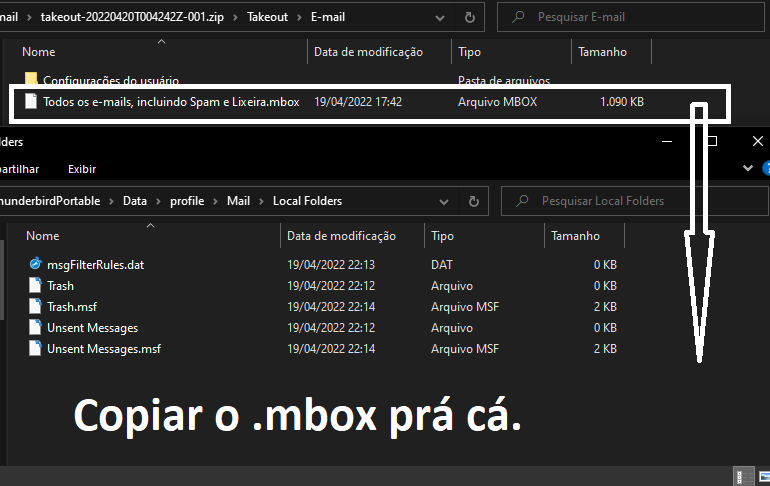The height and width of the screenshot is (486, 770).
Task: Sort Local Folders by Data de modificação
Action: pyautogui.click(x=341, y=236)
